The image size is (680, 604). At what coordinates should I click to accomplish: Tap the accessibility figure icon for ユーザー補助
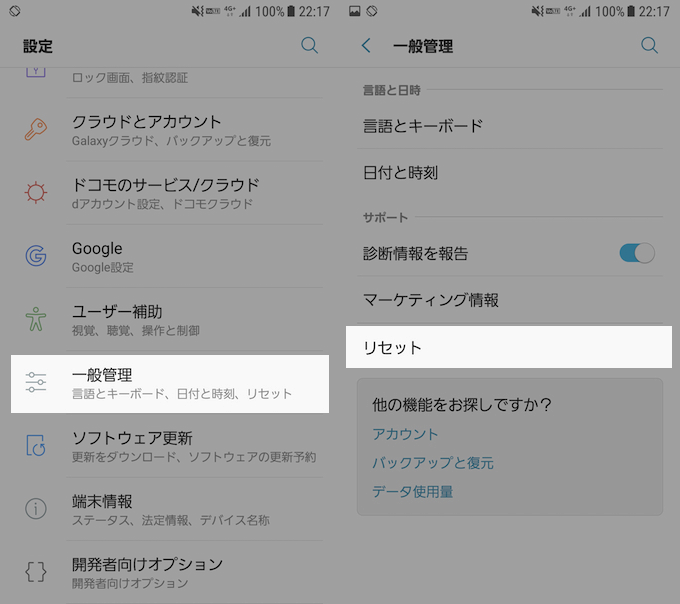(x=36, y=319)
